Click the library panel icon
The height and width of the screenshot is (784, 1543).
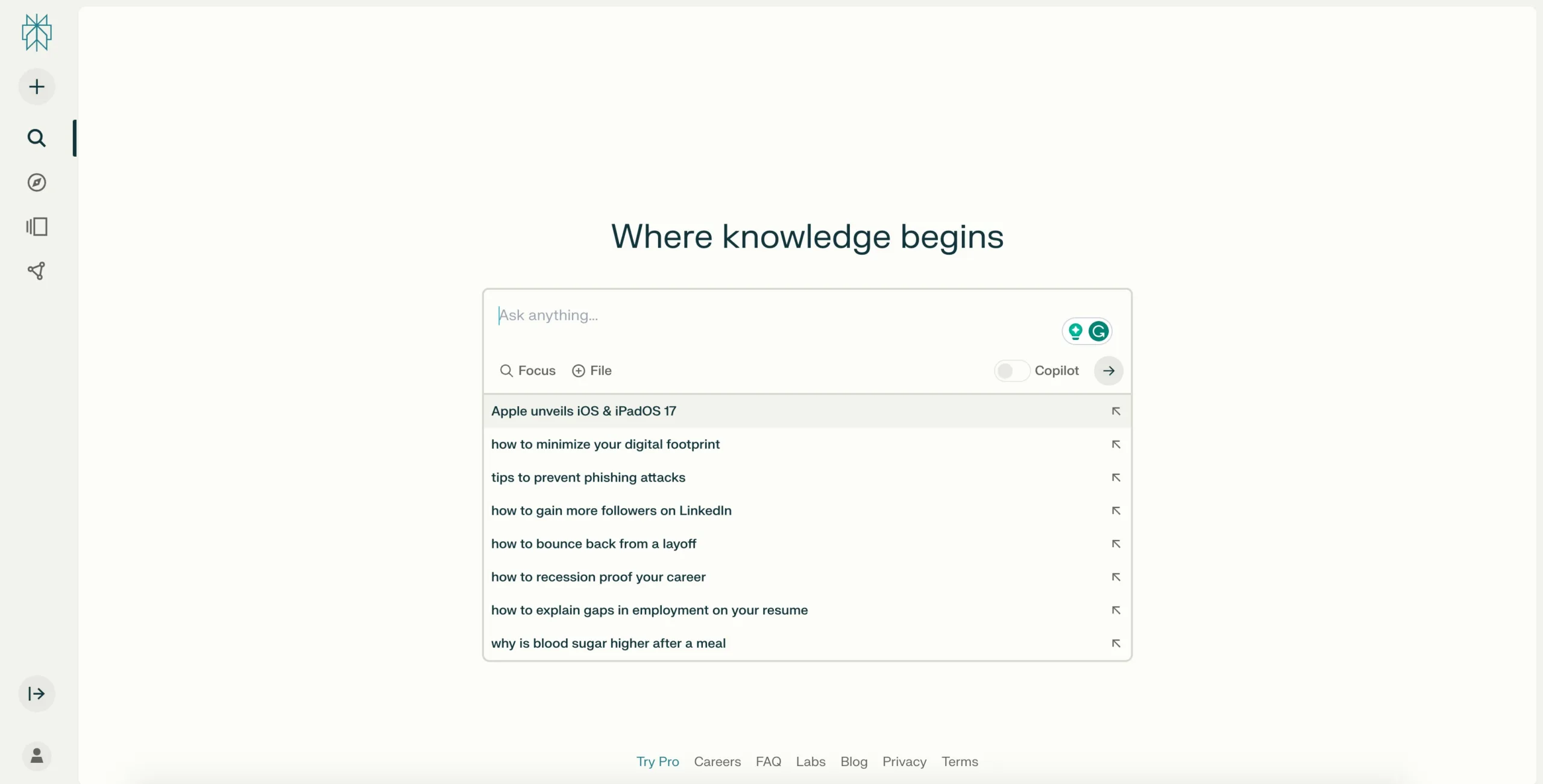tap(37, 226)
